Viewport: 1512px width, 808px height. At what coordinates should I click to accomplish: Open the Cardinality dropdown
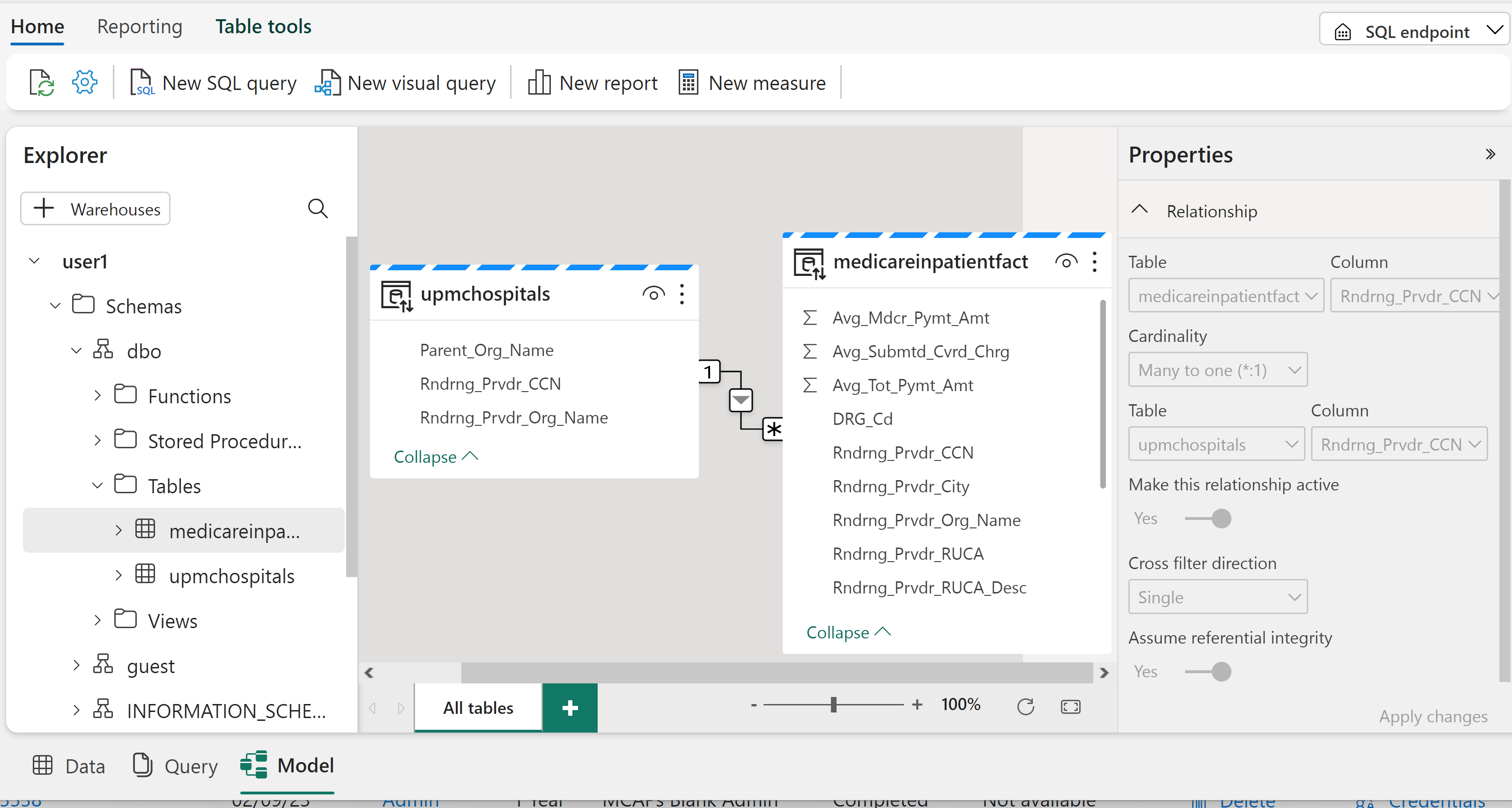coord(1217,370)
